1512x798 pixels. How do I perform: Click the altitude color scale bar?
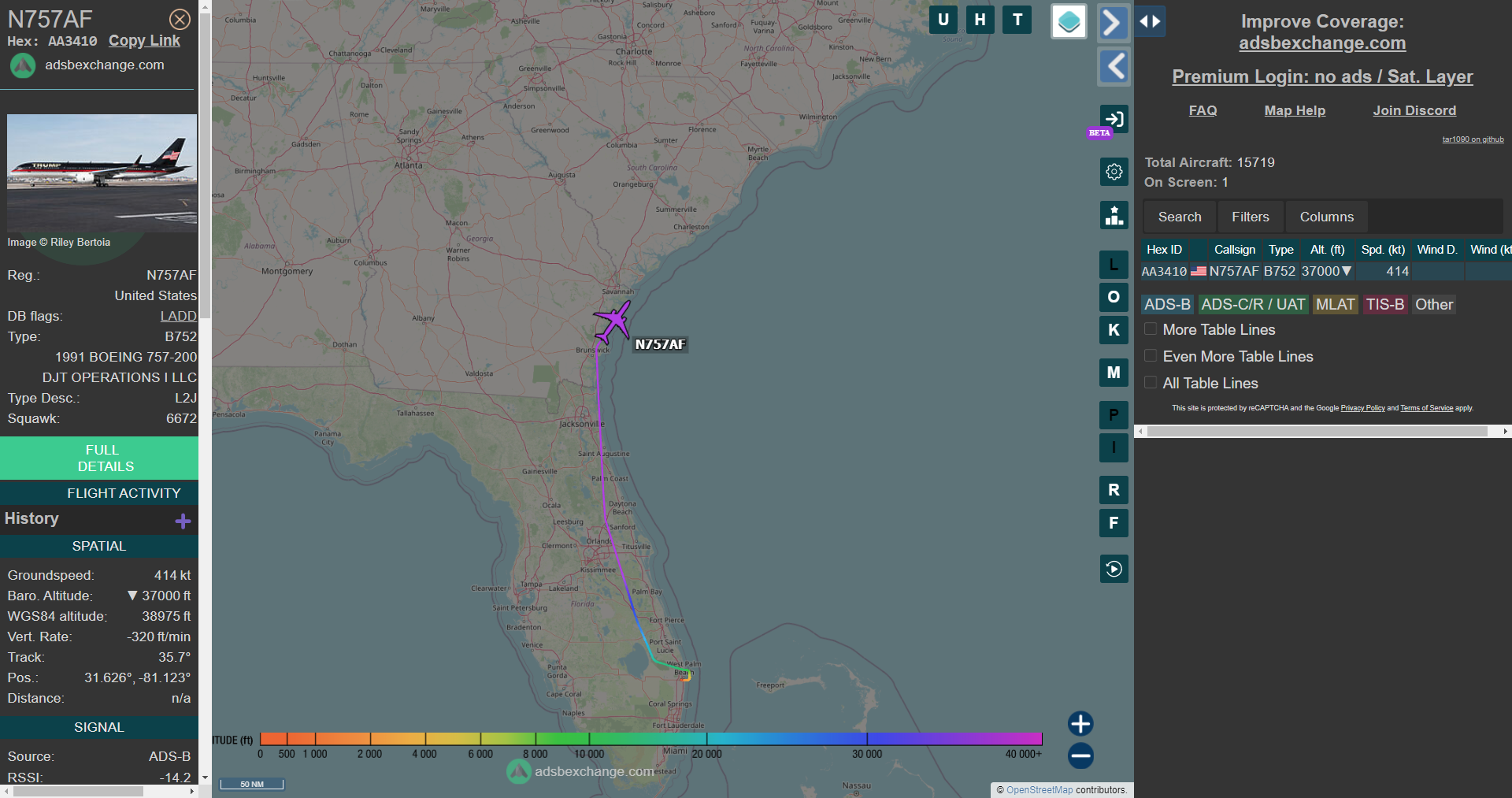click(650, 739)
